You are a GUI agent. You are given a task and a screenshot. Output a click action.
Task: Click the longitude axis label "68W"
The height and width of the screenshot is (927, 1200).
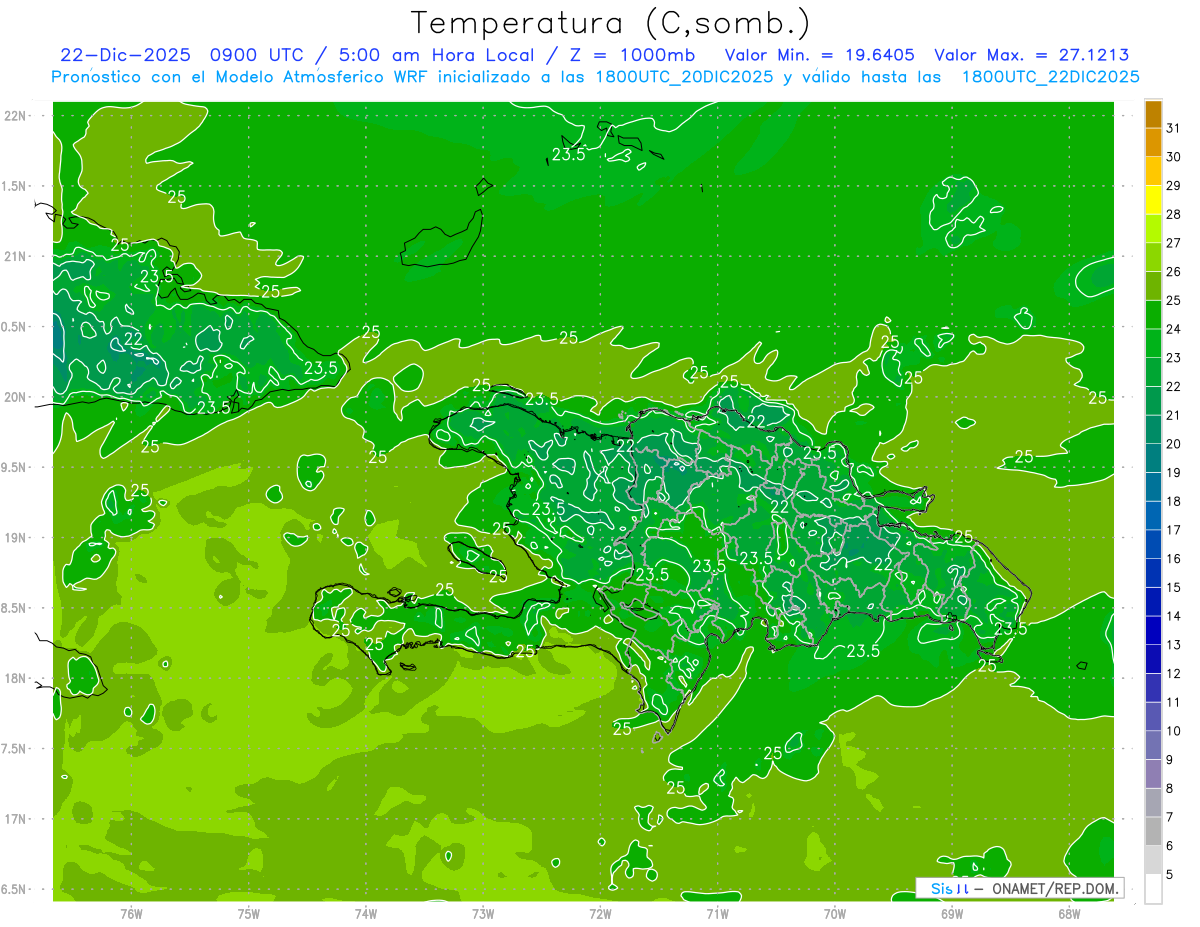tap(1069, 913)
